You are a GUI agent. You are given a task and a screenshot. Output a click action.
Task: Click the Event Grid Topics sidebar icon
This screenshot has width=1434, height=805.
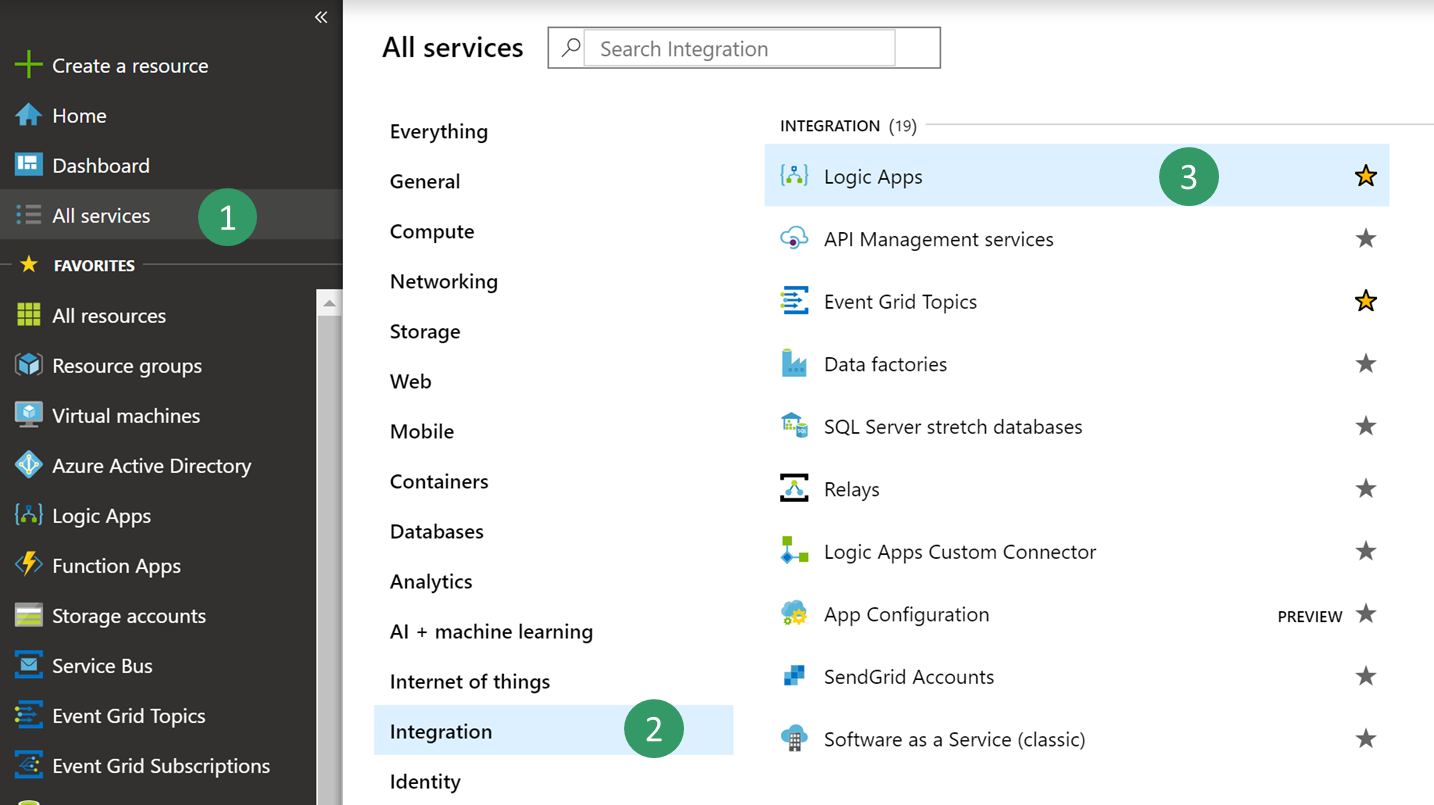click(28, 715)
